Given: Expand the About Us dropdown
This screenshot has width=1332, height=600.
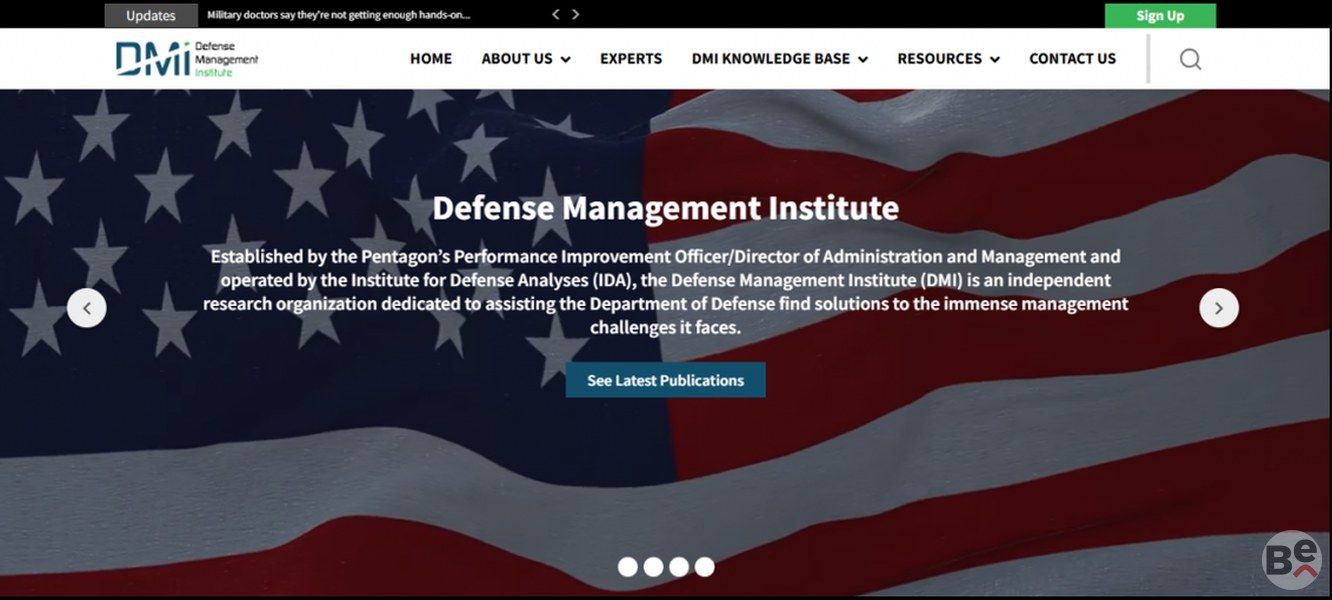Looking at the screenshot, I should [x=526, y=59].
